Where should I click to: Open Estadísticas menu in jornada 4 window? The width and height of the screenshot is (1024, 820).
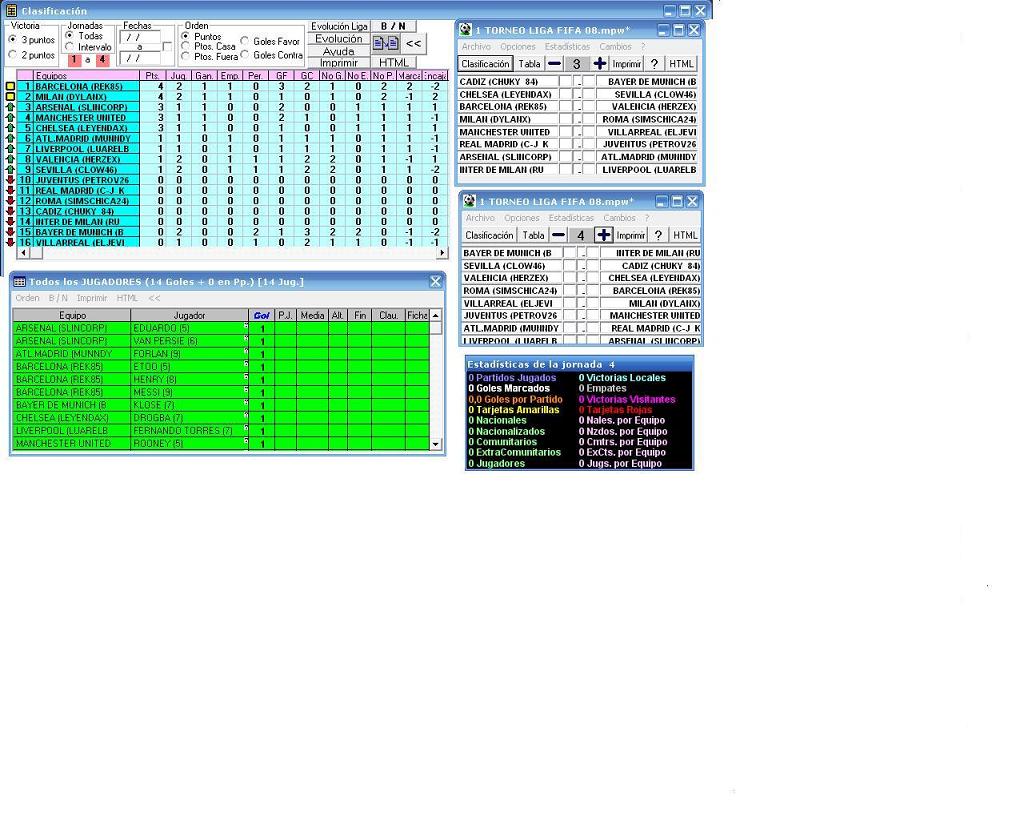point(571,218)
